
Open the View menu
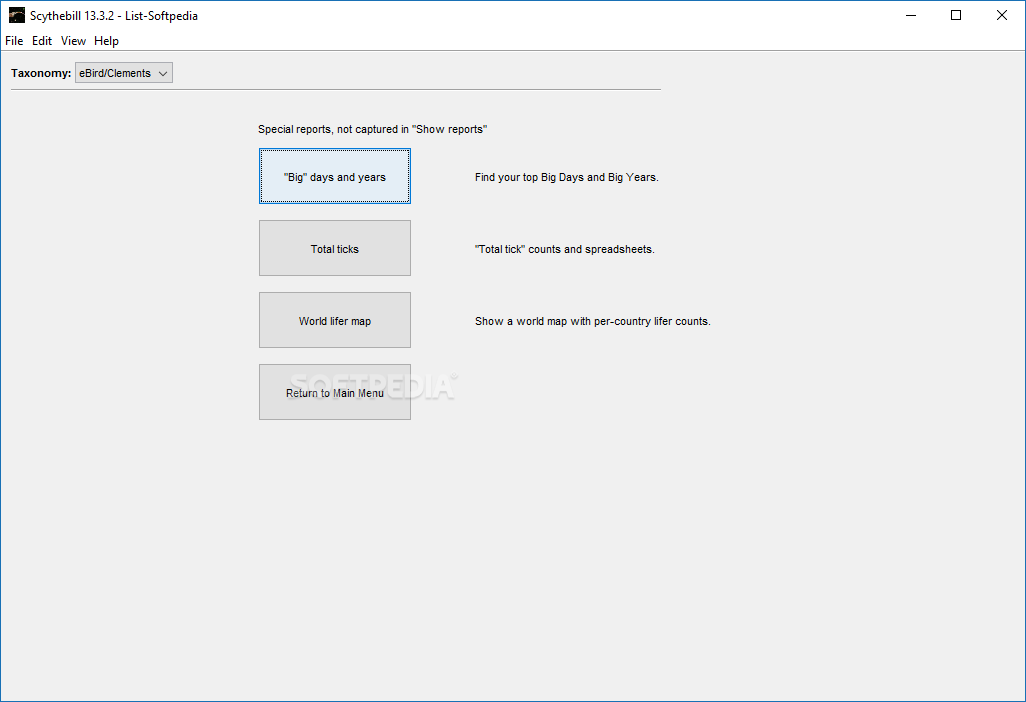(x=73, y=41)
